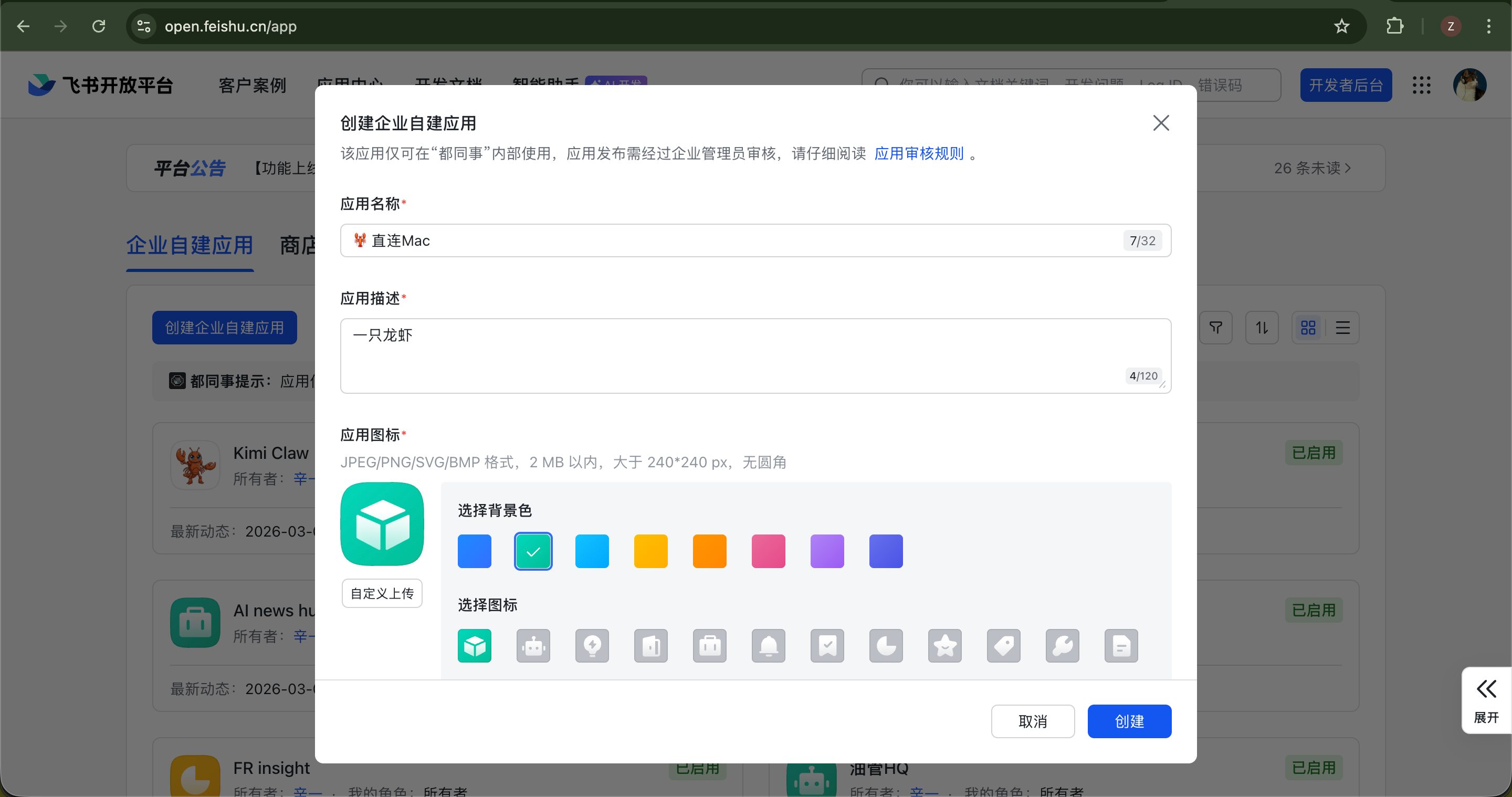Screen dimensions: 1512x797
Task: Expand the side panel labeled 展开
Action: [x=1486, y=700]
